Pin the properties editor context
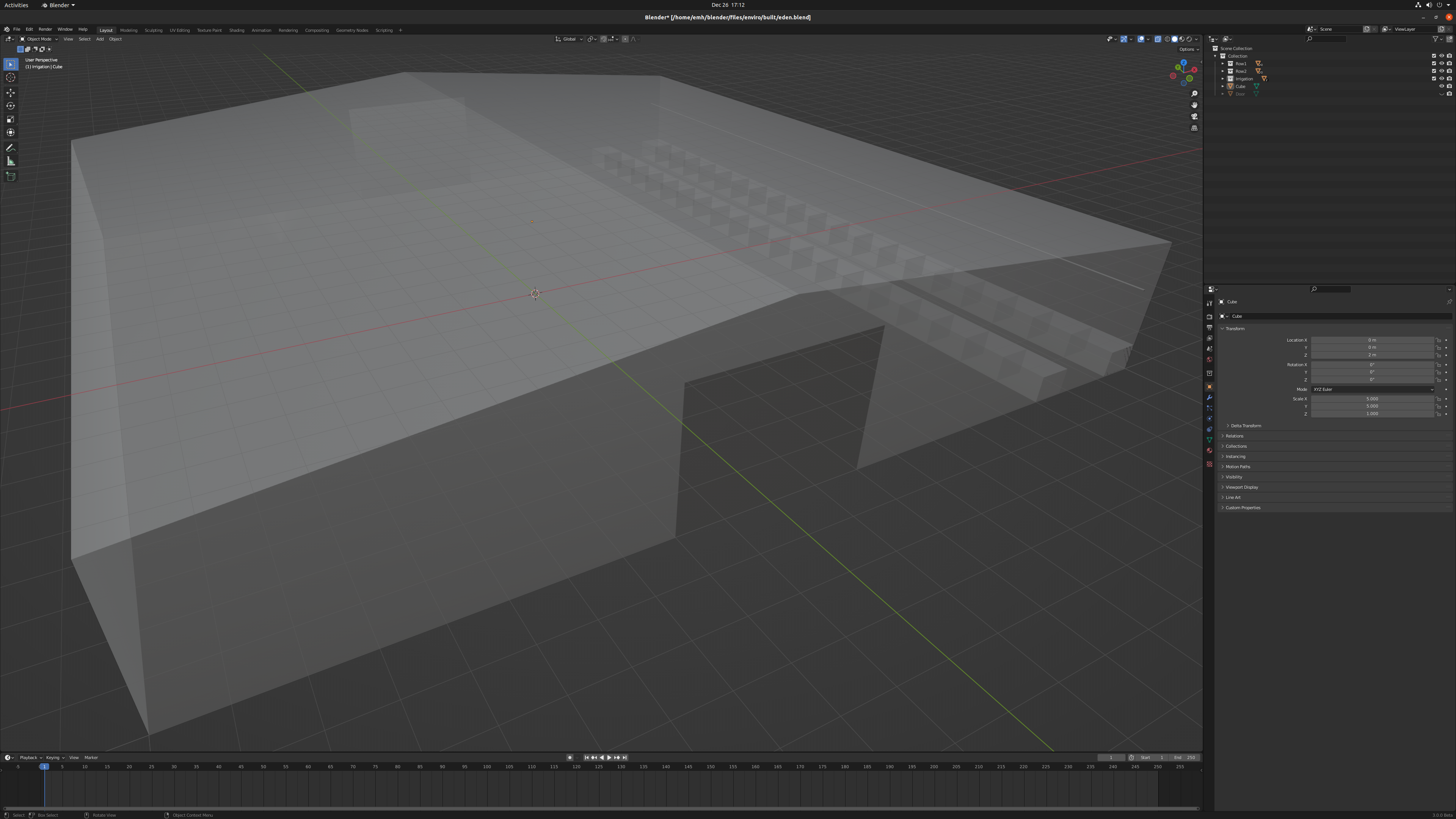This screenshot has height=819, width=1456. [x=1449, y=302]
